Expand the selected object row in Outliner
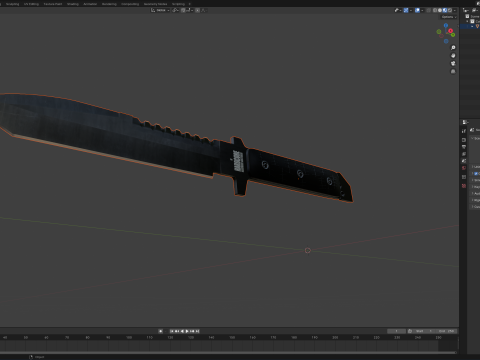The width and height of the screenshot is (480, 360). click(x=472, y=26)
